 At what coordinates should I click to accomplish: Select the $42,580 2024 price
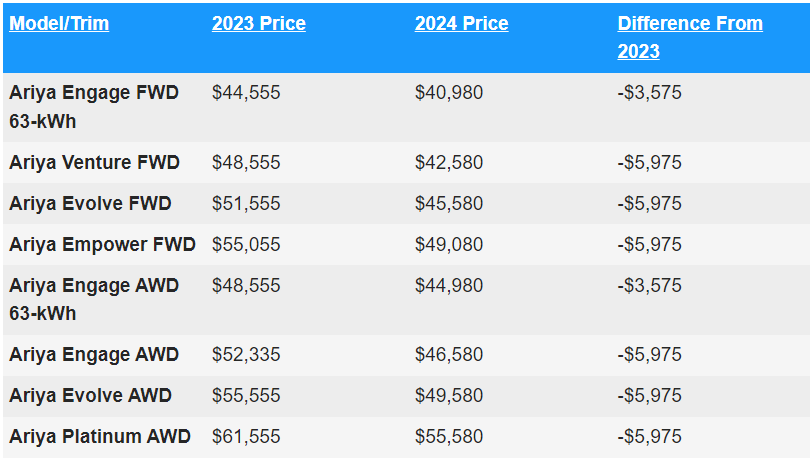pyautogui.click(x=449, y=162)
